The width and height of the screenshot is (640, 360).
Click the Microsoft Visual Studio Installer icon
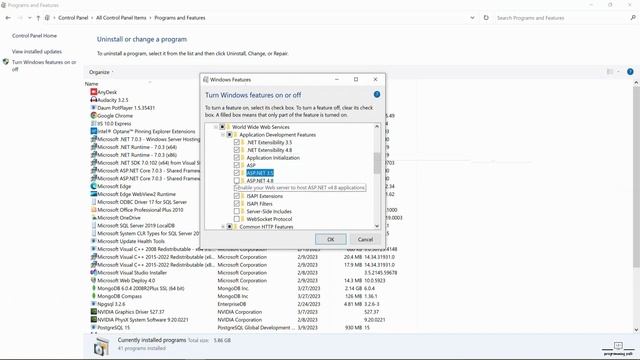click(93, 272)
